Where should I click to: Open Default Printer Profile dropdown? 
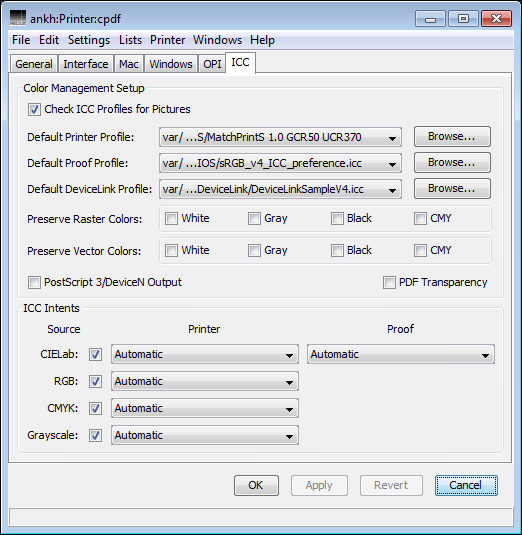[280, 137]
